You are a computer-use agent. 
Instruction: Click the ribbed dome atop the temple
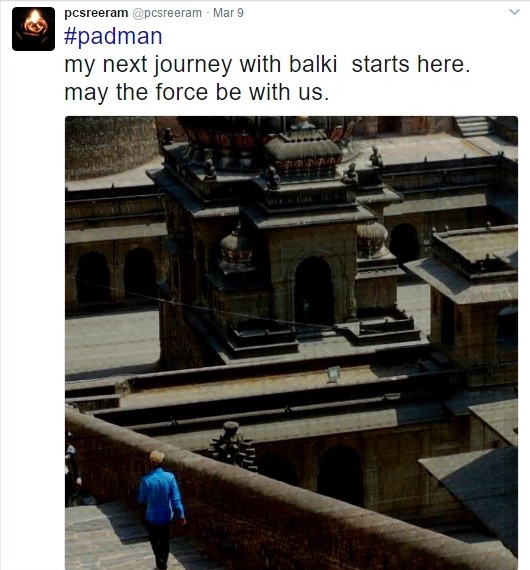point(303,146)
